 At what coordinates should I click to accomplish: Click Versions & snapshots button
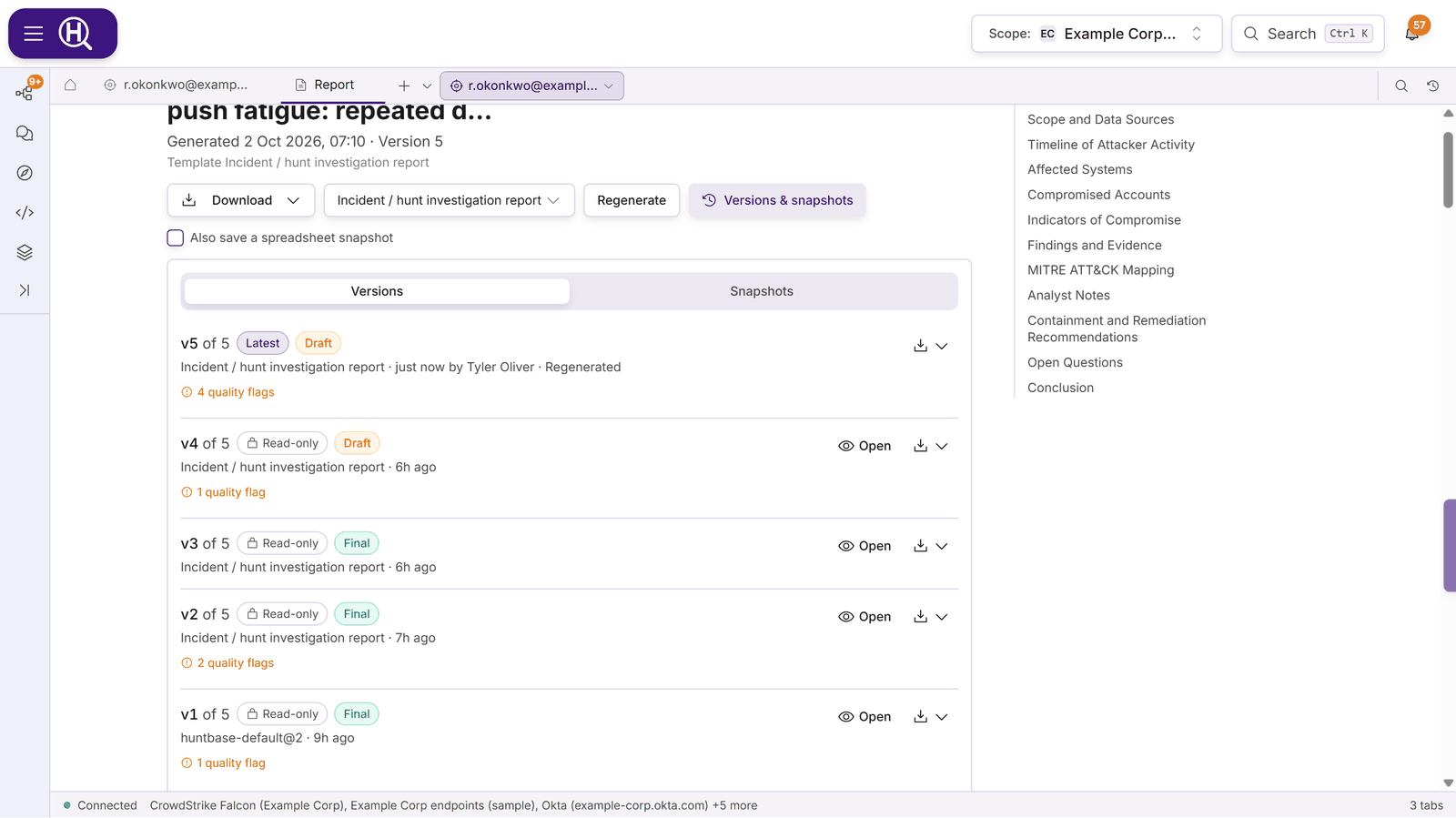[777, 200]
